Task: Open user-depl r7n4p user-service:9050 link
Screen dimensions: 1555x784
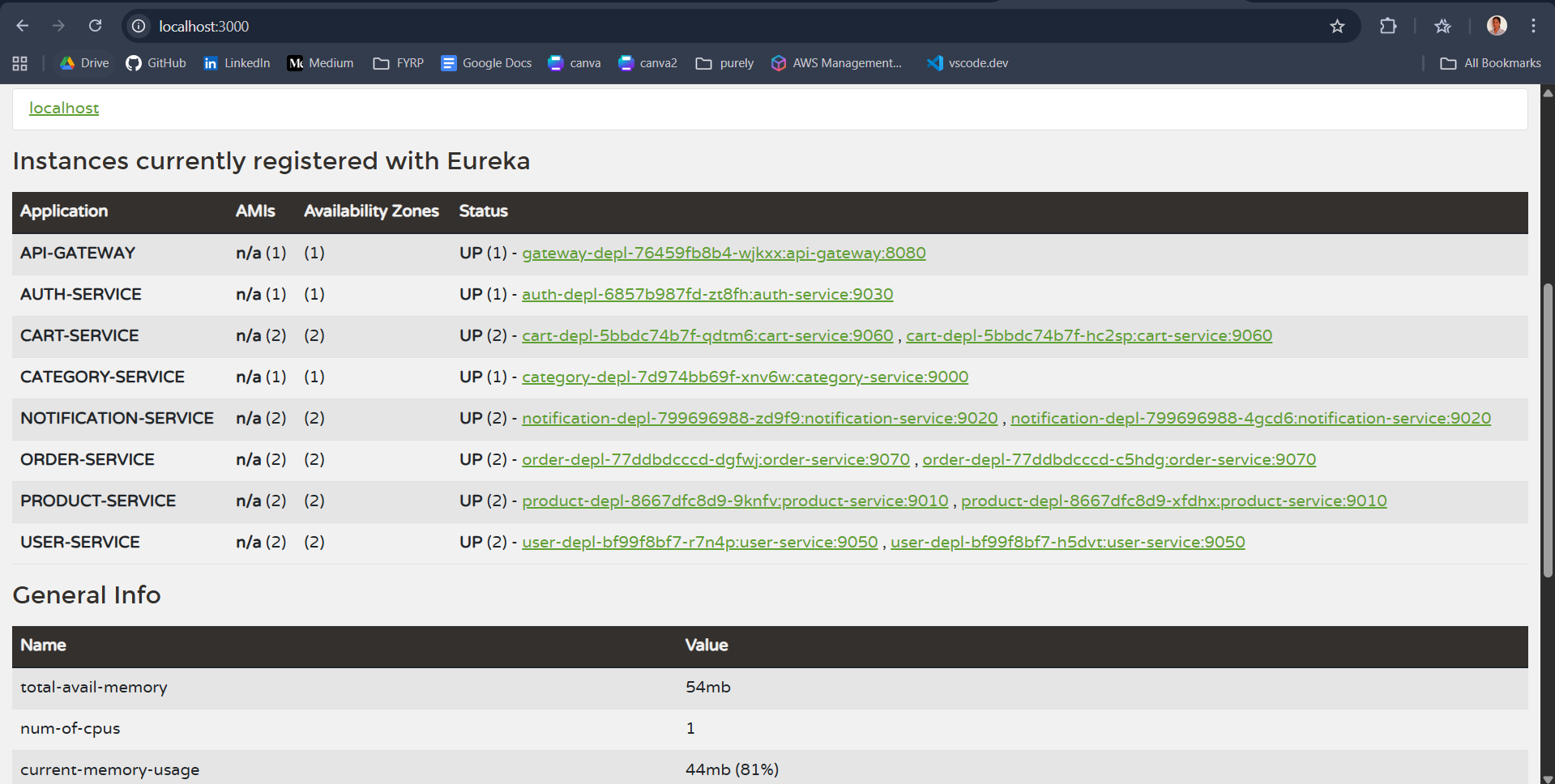Action: [x=700, y=543]
